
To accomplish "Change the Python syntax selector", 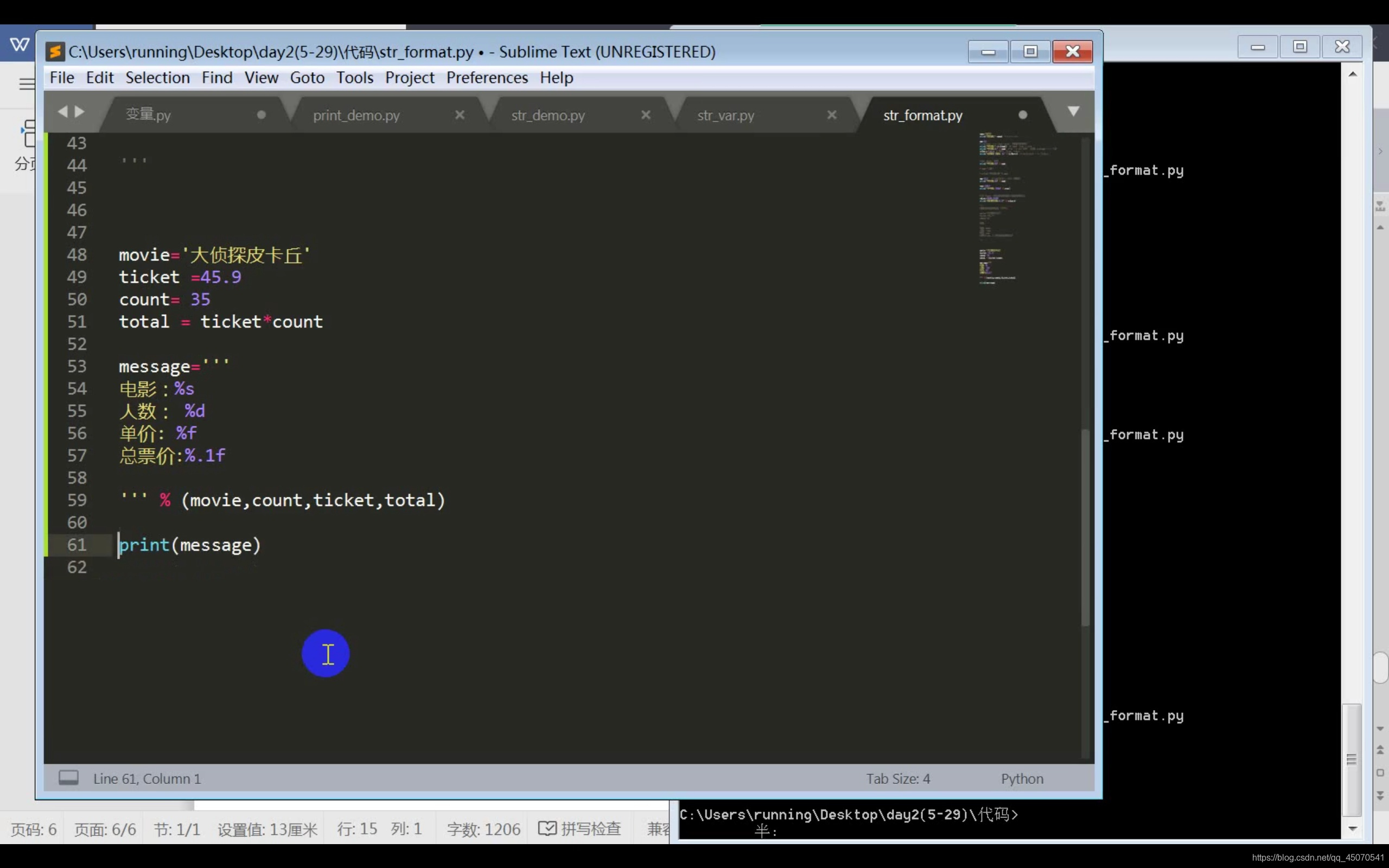I will [1022, 779].
